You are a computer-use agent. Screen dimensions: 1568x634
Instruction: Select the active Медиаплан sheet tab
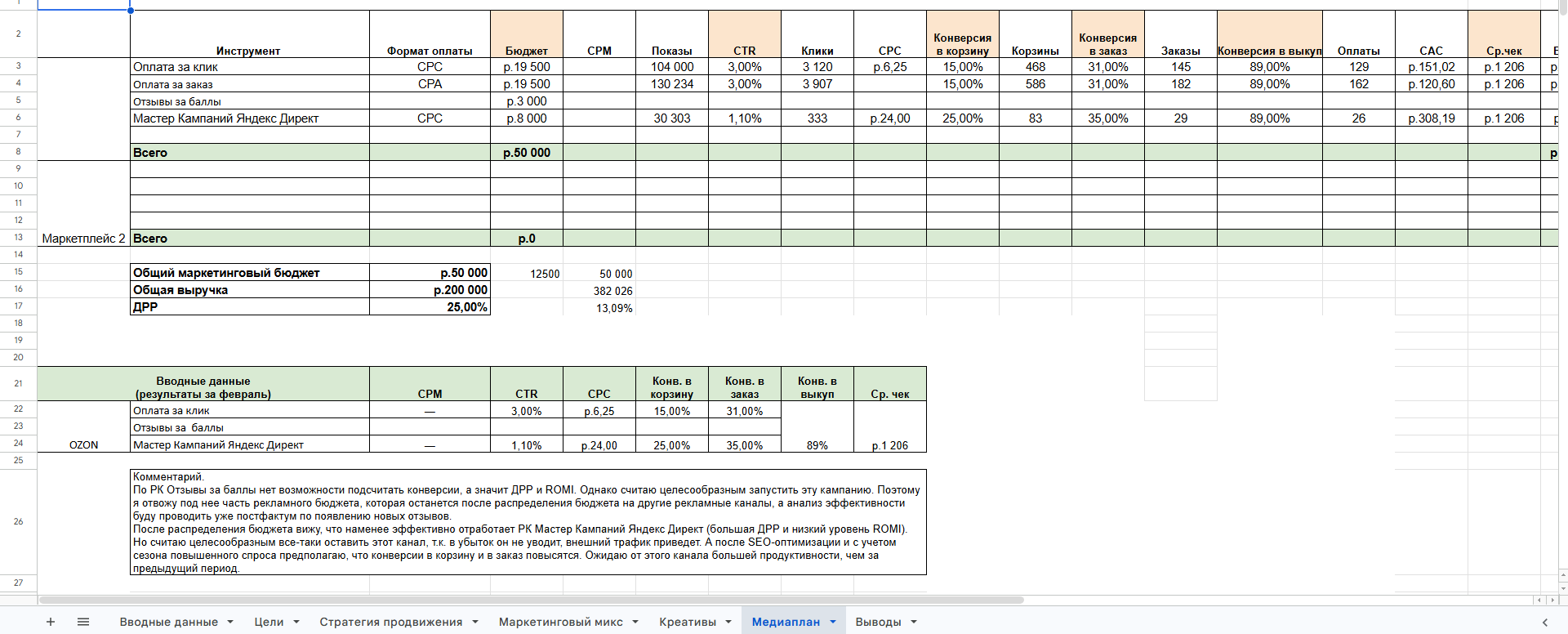(786, 622)
